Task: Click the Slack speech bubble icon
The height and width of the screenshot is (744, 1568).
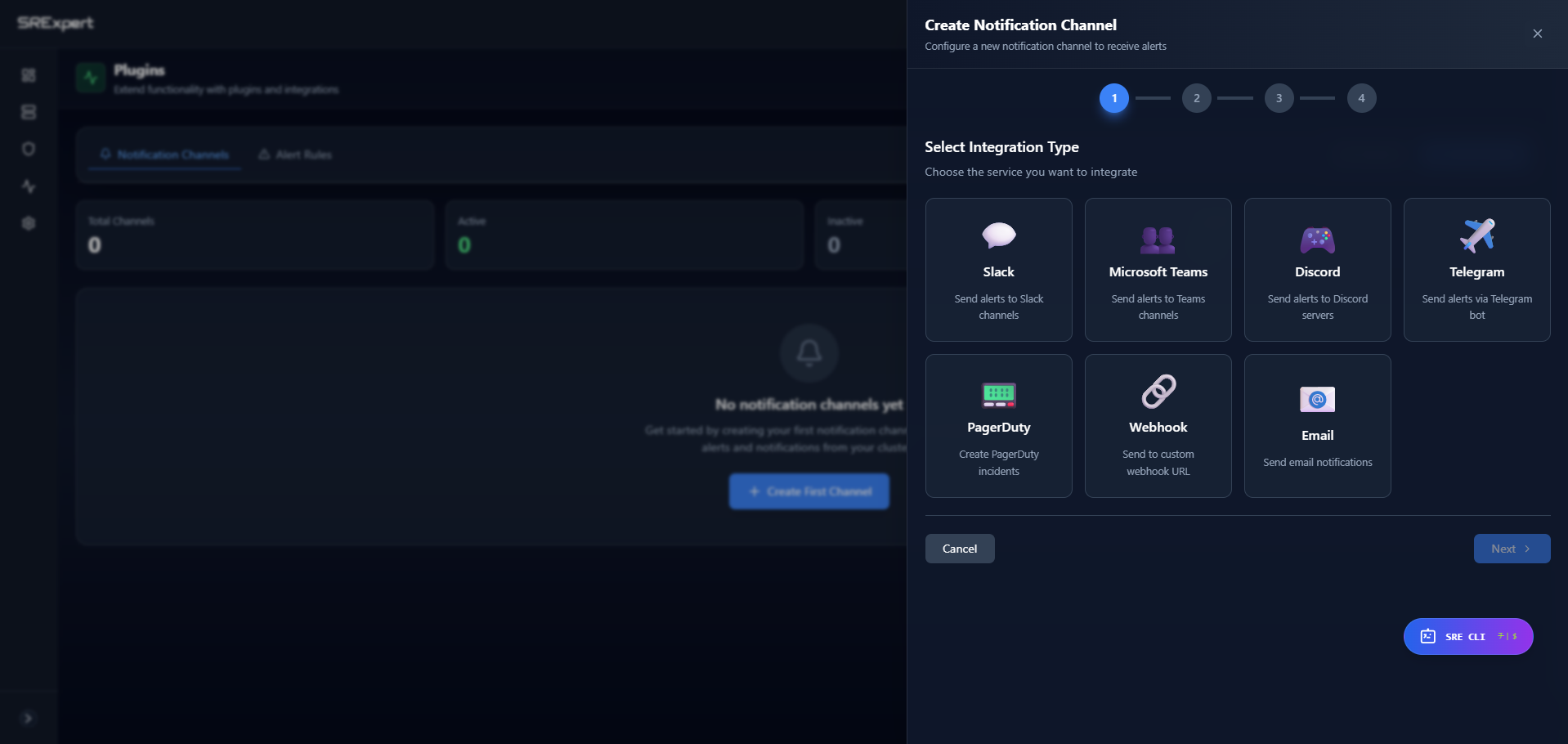Action: [x=998, y=235]
